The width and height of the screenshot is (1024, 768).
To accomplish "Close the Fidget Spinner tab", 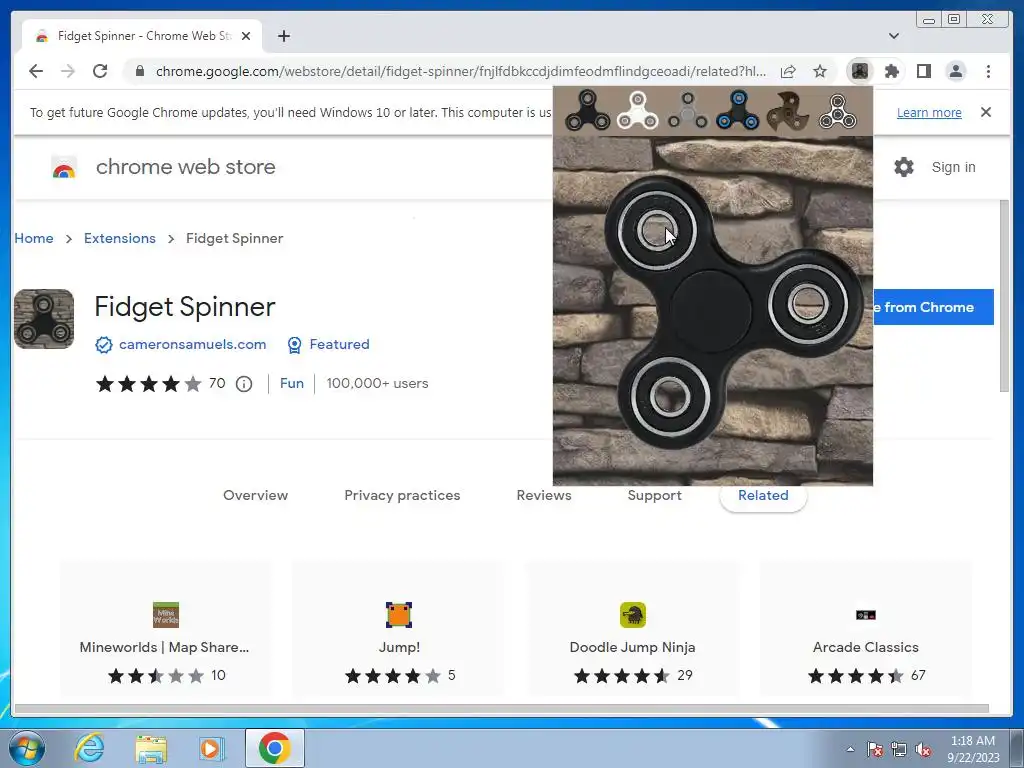I will [246, 36].
